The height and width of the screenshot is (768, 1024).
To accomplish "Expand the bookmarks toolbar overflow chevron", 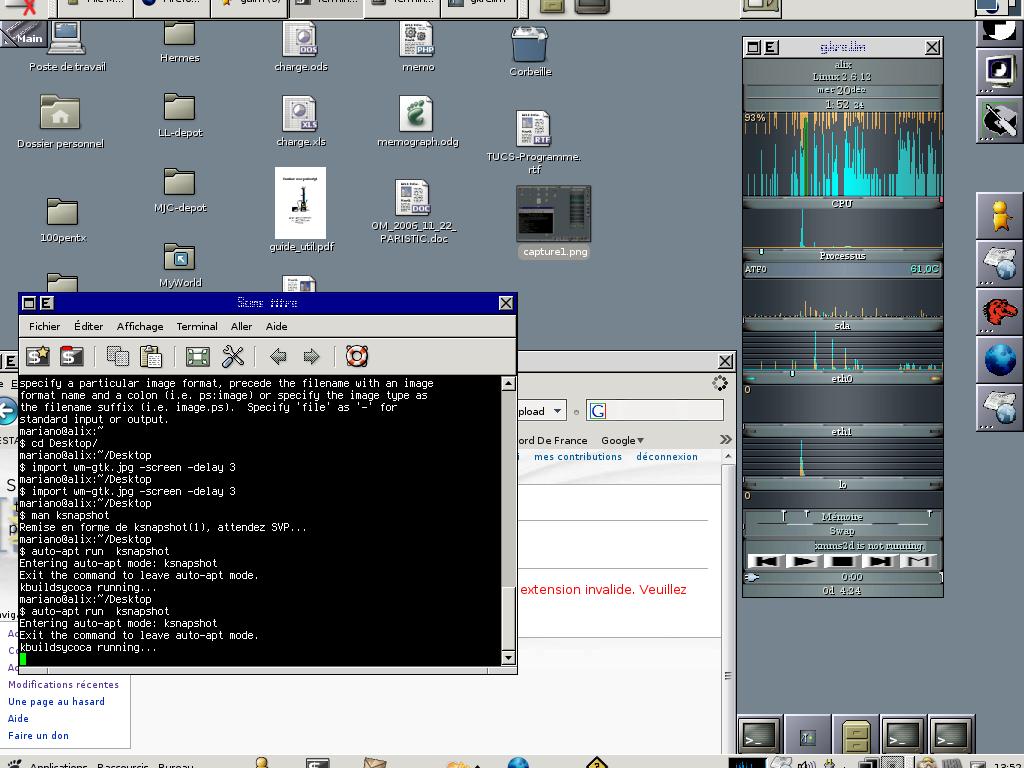I will [726, 440].
